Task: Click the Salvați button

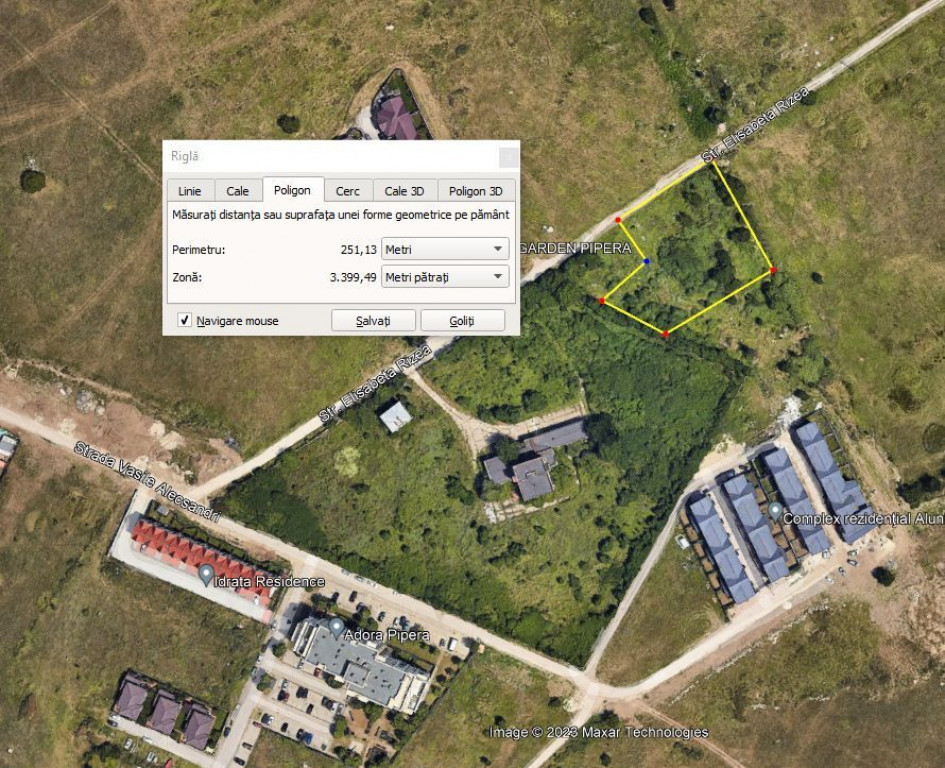Action: [373, 321]
